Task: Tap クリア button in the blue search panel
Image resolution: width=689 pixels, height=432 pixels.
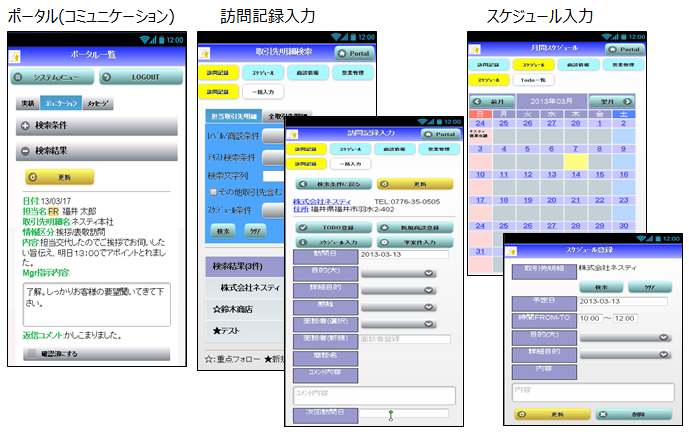Action: 255,231
